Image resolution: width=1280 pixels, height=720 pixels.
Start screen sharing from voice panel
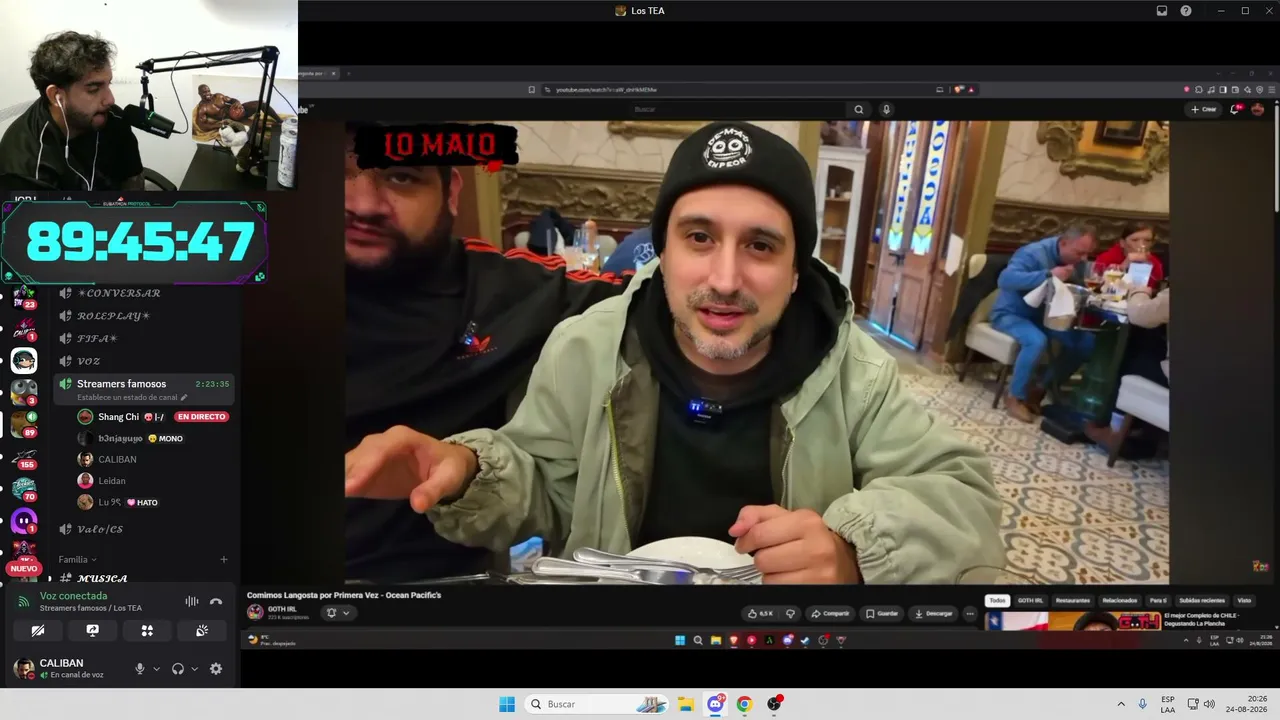click(92, 631)
